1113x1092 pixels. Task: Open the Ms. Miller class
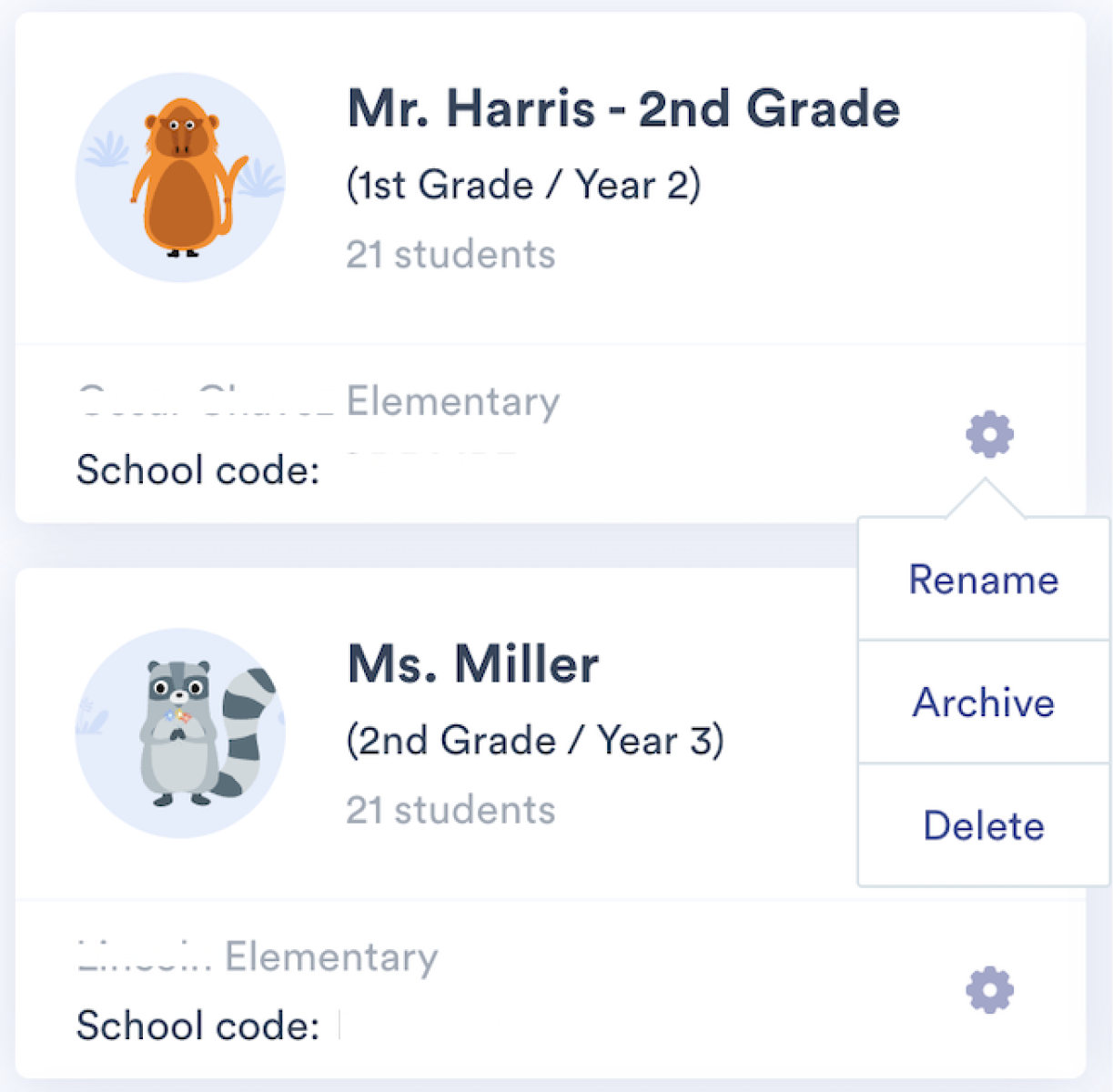tap(472, 663)
